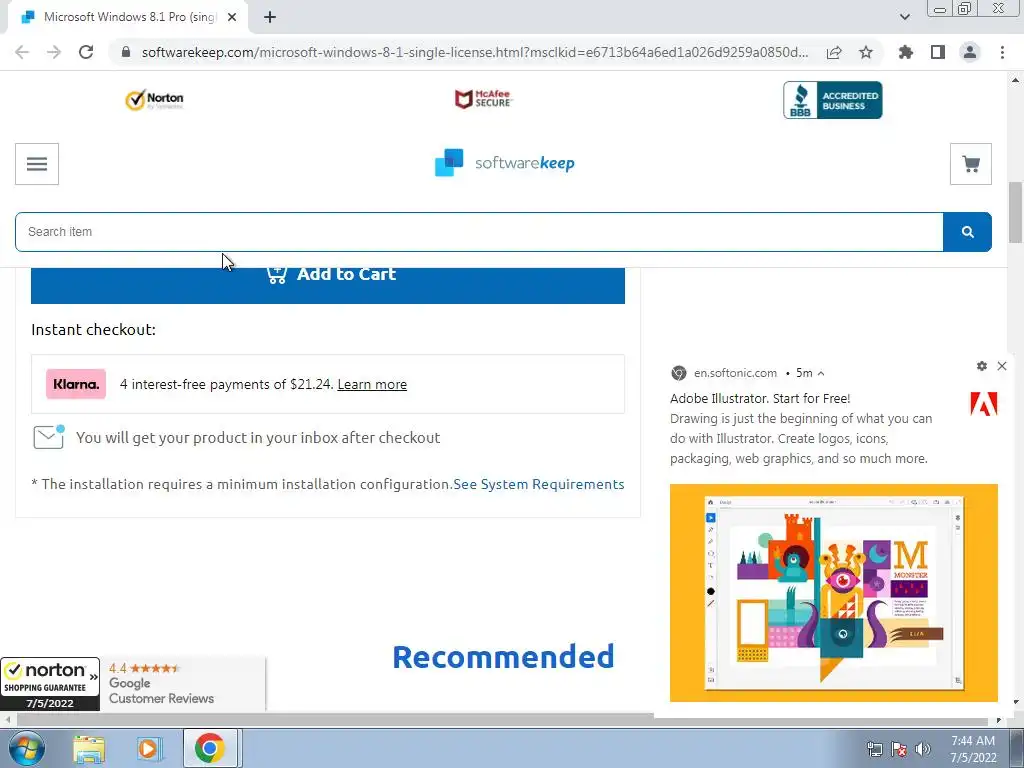Open the taskbar clock and date
The height and width of the screenshot is (768, 1024).
pos(973,749)
